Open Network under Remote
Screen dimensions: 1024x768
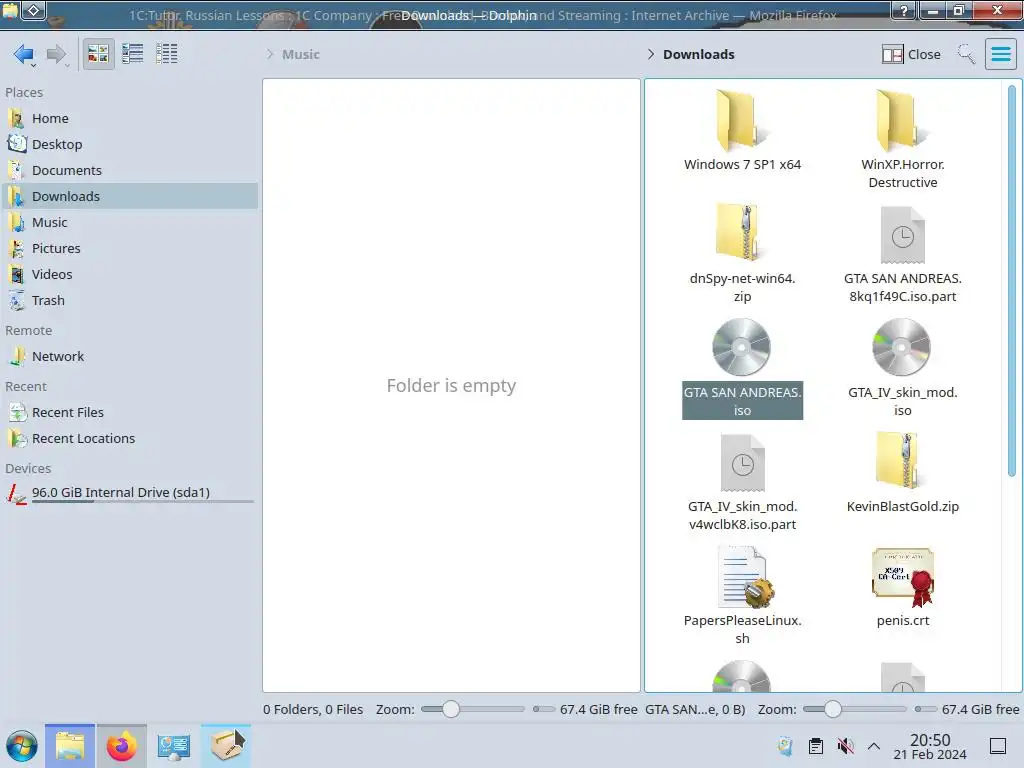(130, 357)
